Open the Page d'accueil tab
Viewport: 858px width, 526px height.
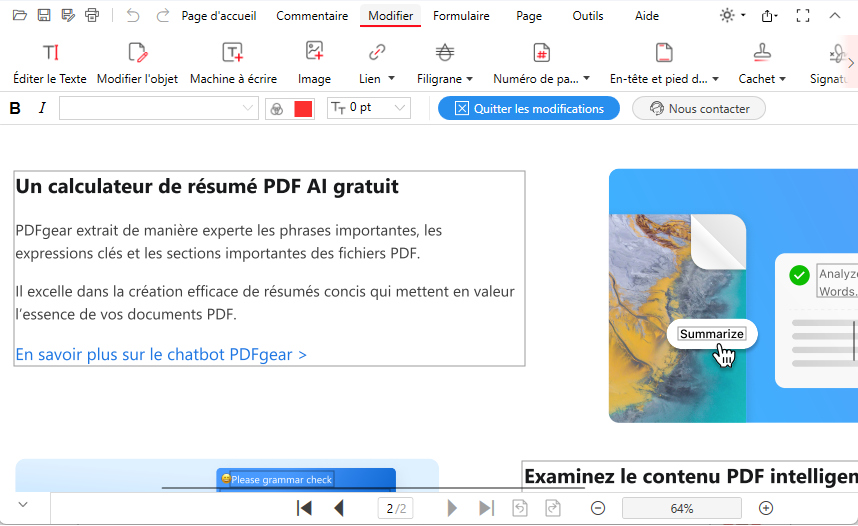[x=219, y=16]
